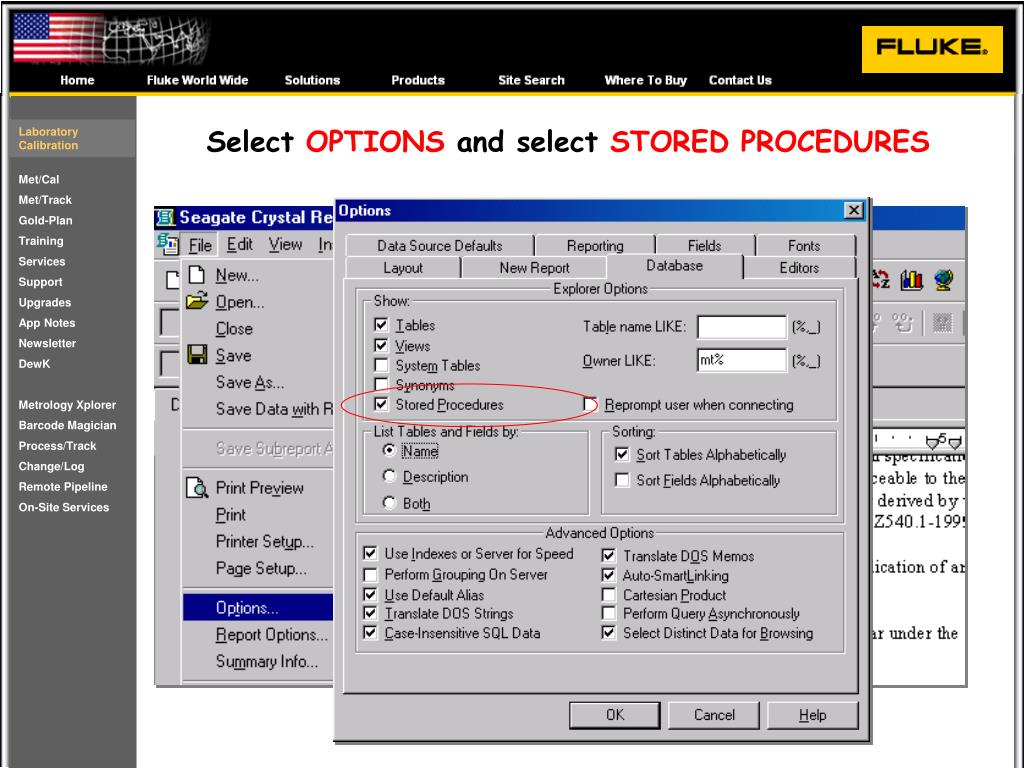Click the globe map toolbar icon

(943, 280)
